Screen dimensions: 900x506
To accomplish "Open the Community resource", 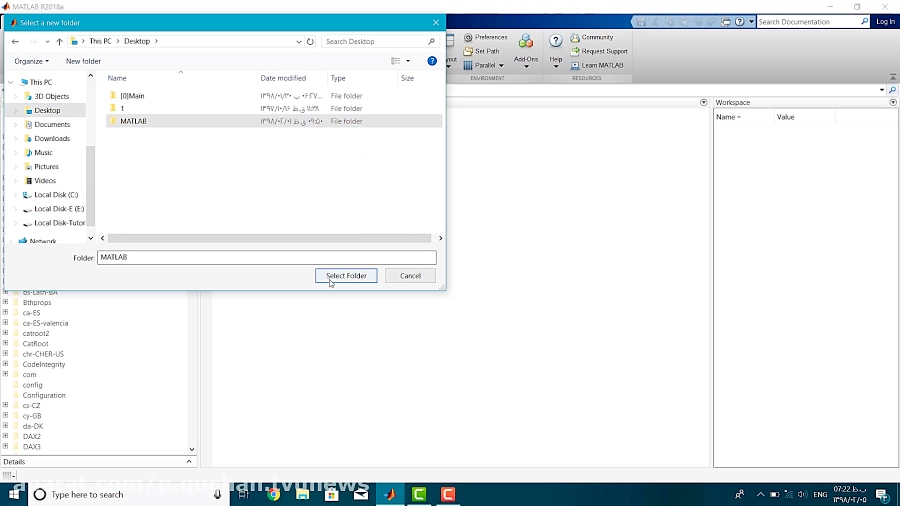I will point(592,37).
